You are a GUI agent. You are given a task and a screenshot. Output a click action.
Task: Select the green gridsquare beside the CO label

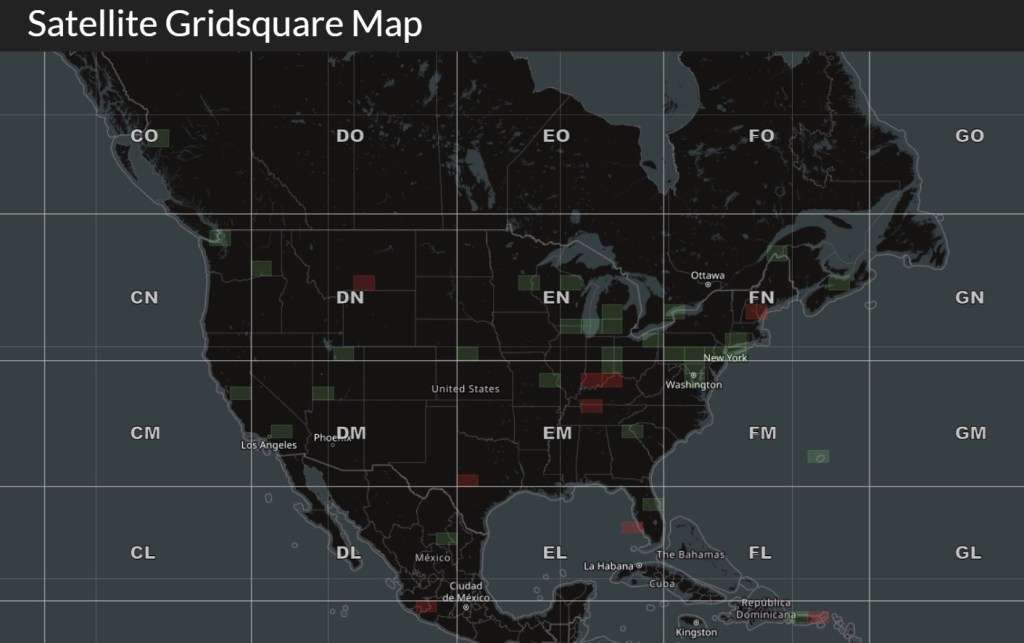(160, 138)
